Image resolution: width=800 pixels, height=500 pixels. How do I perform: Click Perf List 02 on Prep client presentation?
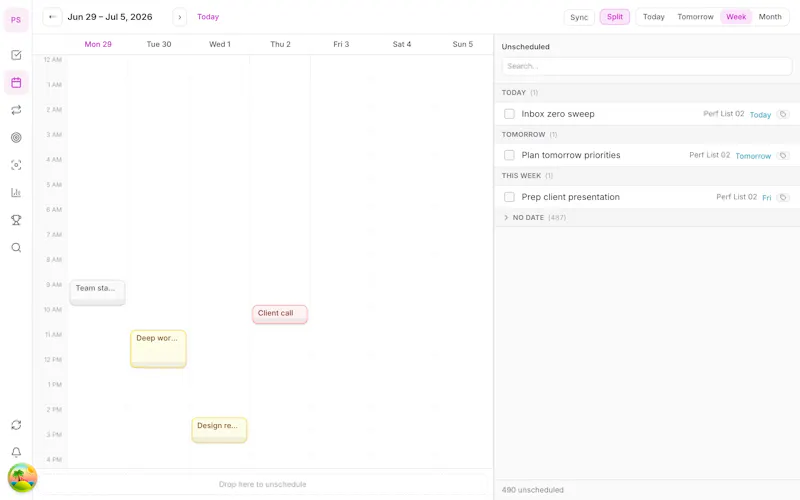[736, 197]
